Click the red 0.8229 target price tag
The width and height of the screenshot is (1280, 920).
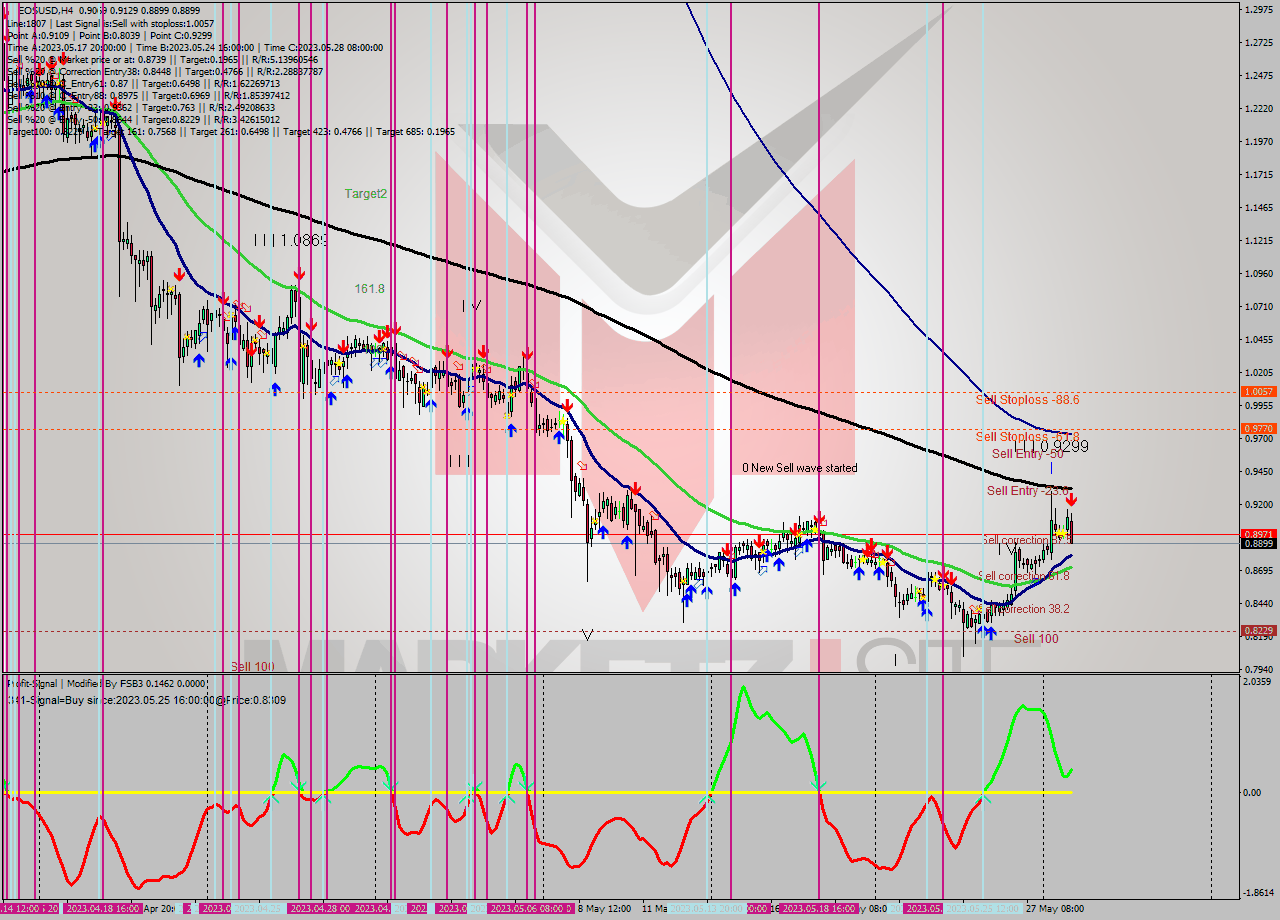(1257, 630)
